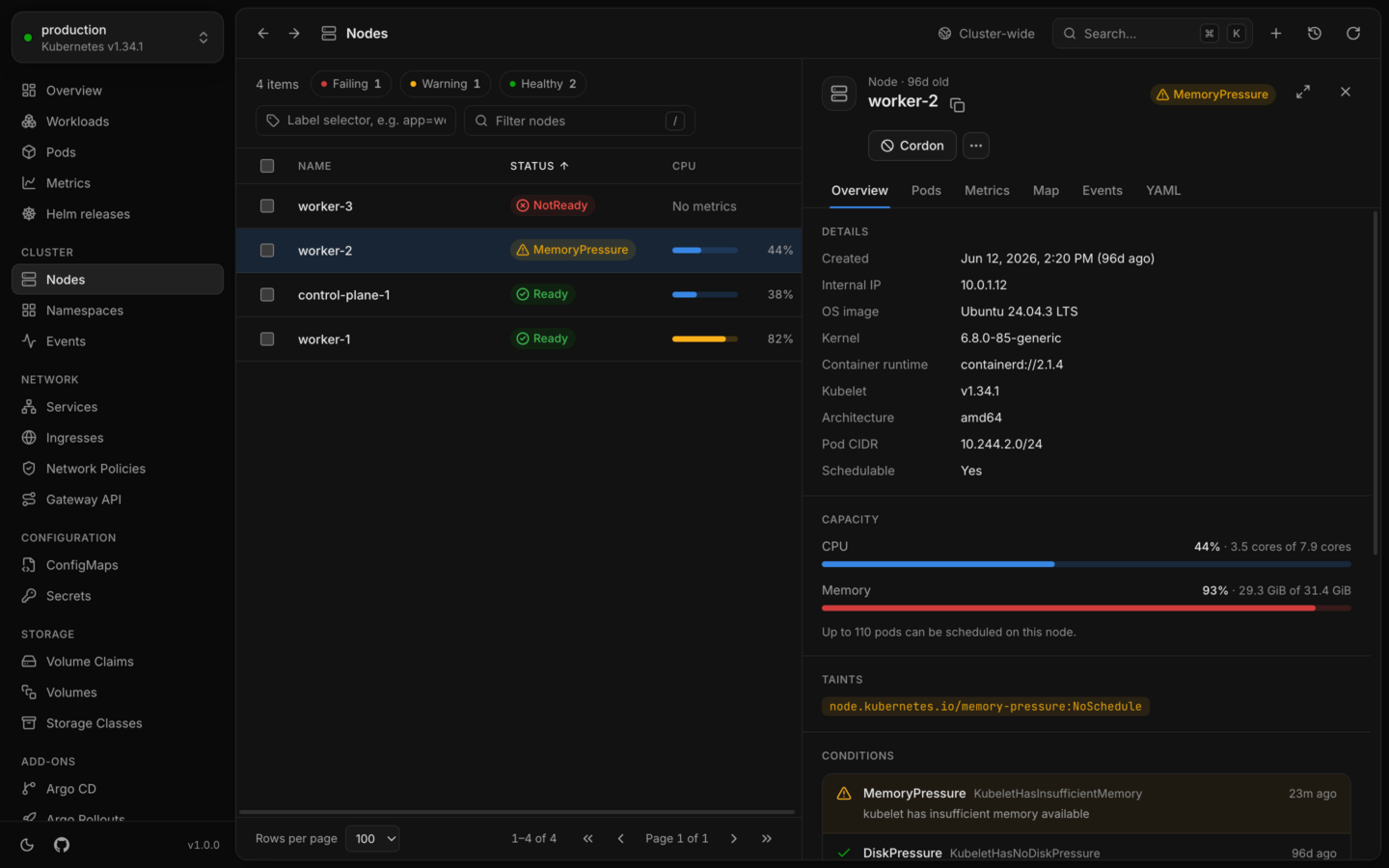This screenshot has height=868, width=1389.
Task: Go to the previous page
Action: coord(621,839)
